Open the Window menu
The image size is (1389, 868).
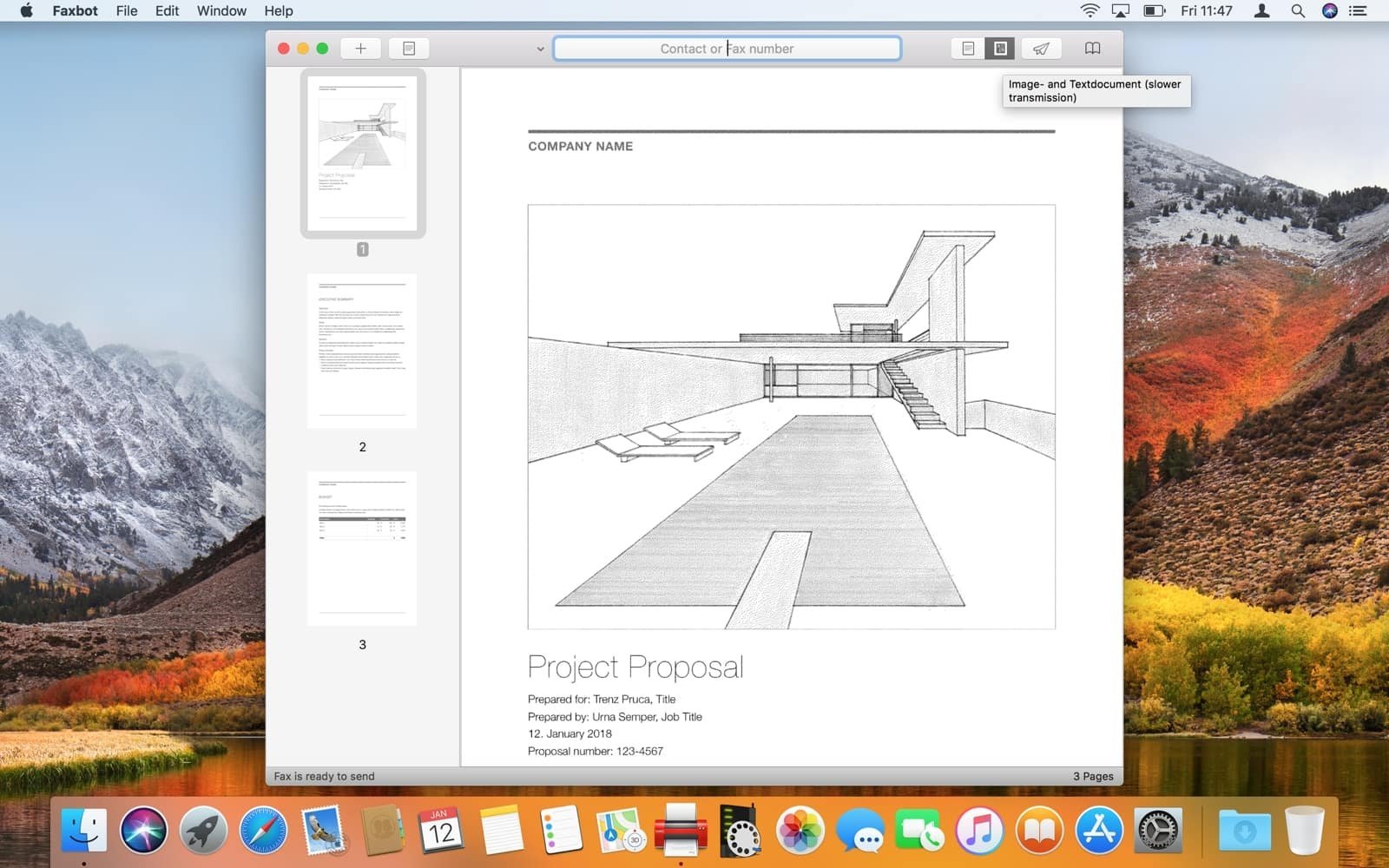point(221,10)
